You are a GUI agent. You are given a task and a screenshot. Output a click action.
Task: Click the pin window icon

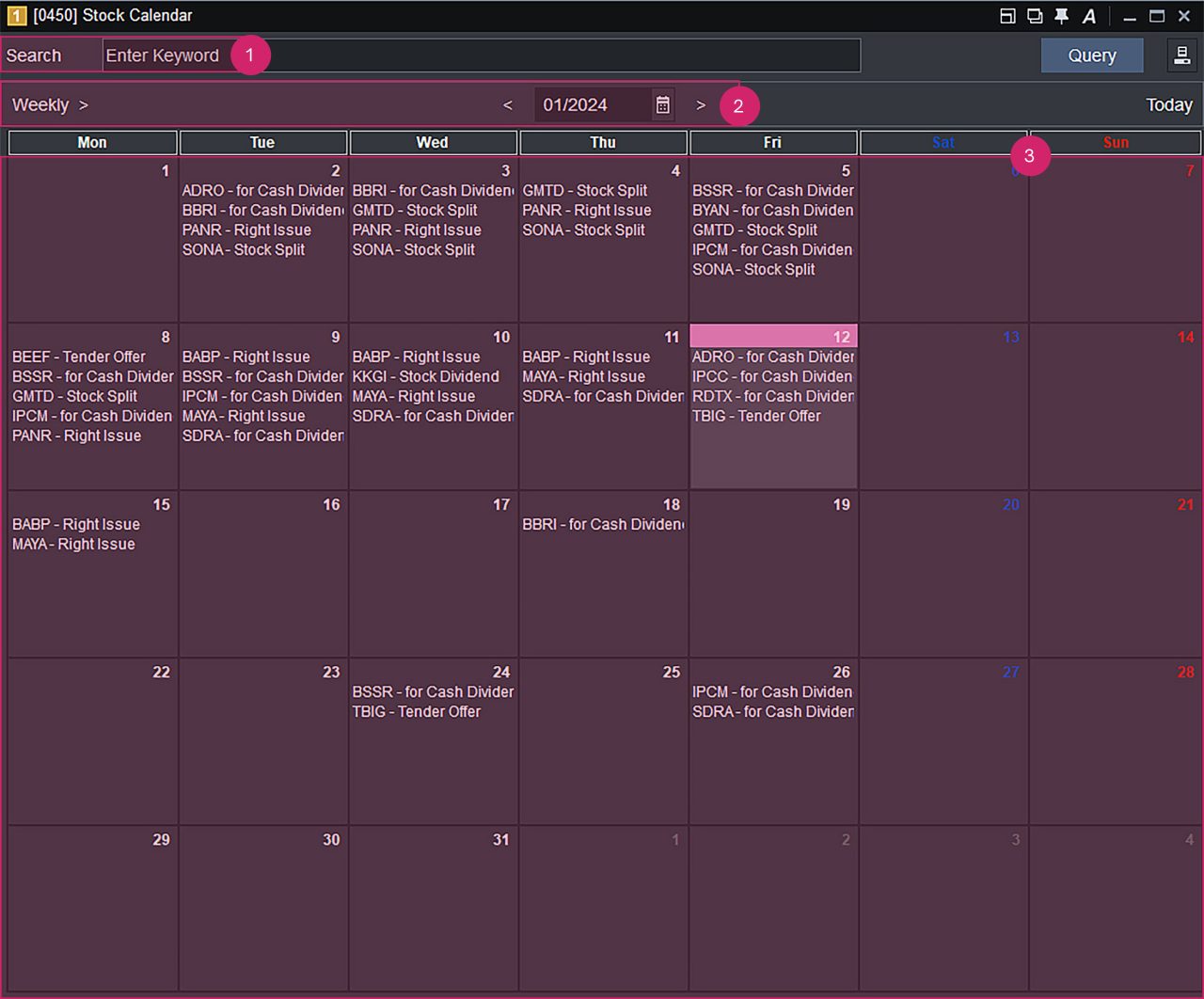pyautogui.click(x=1061, y=16)
